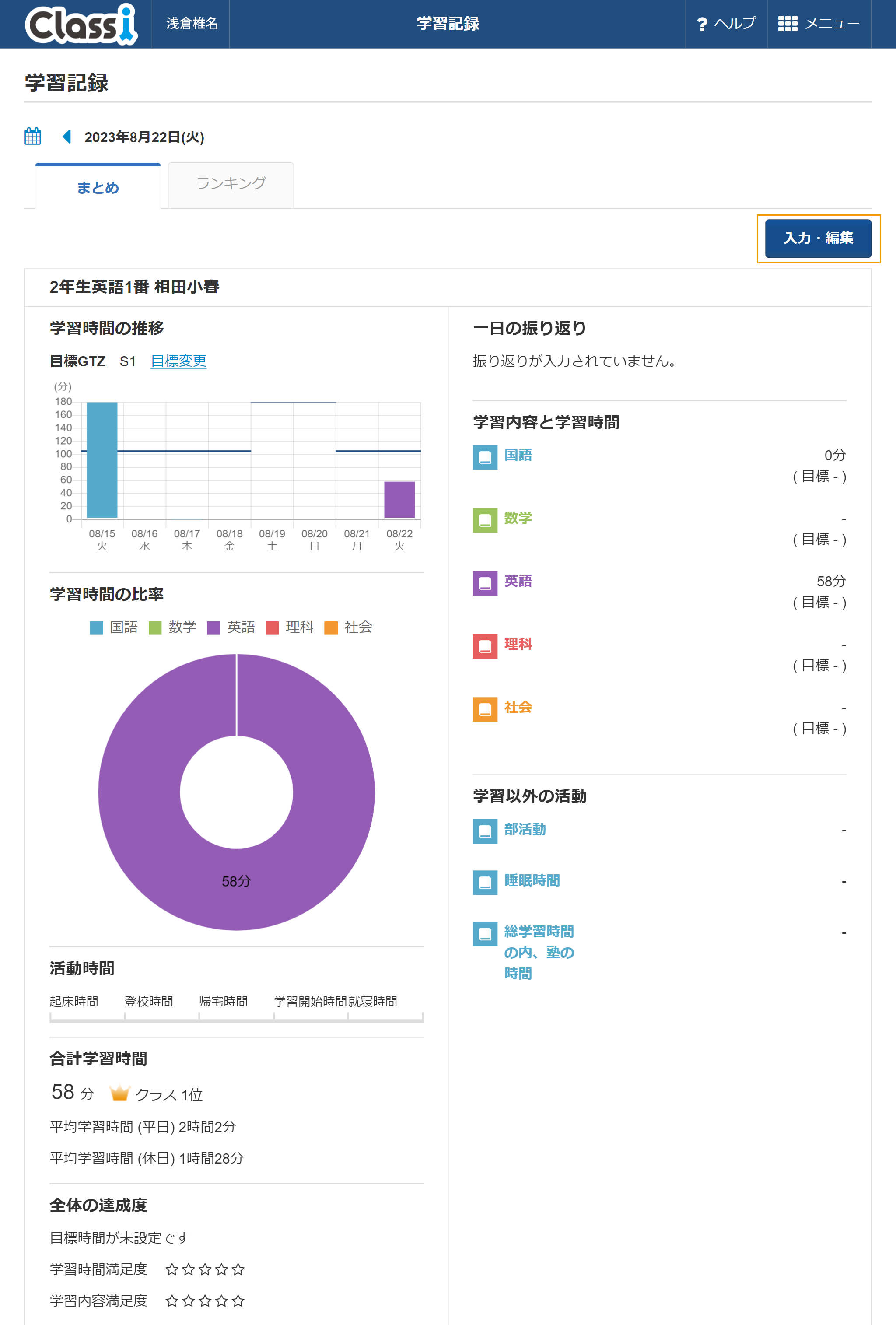Go to previous day arrow
The height and width of the screenshot is (1325, 896).
pyautogui.click(x=66, y=136)
